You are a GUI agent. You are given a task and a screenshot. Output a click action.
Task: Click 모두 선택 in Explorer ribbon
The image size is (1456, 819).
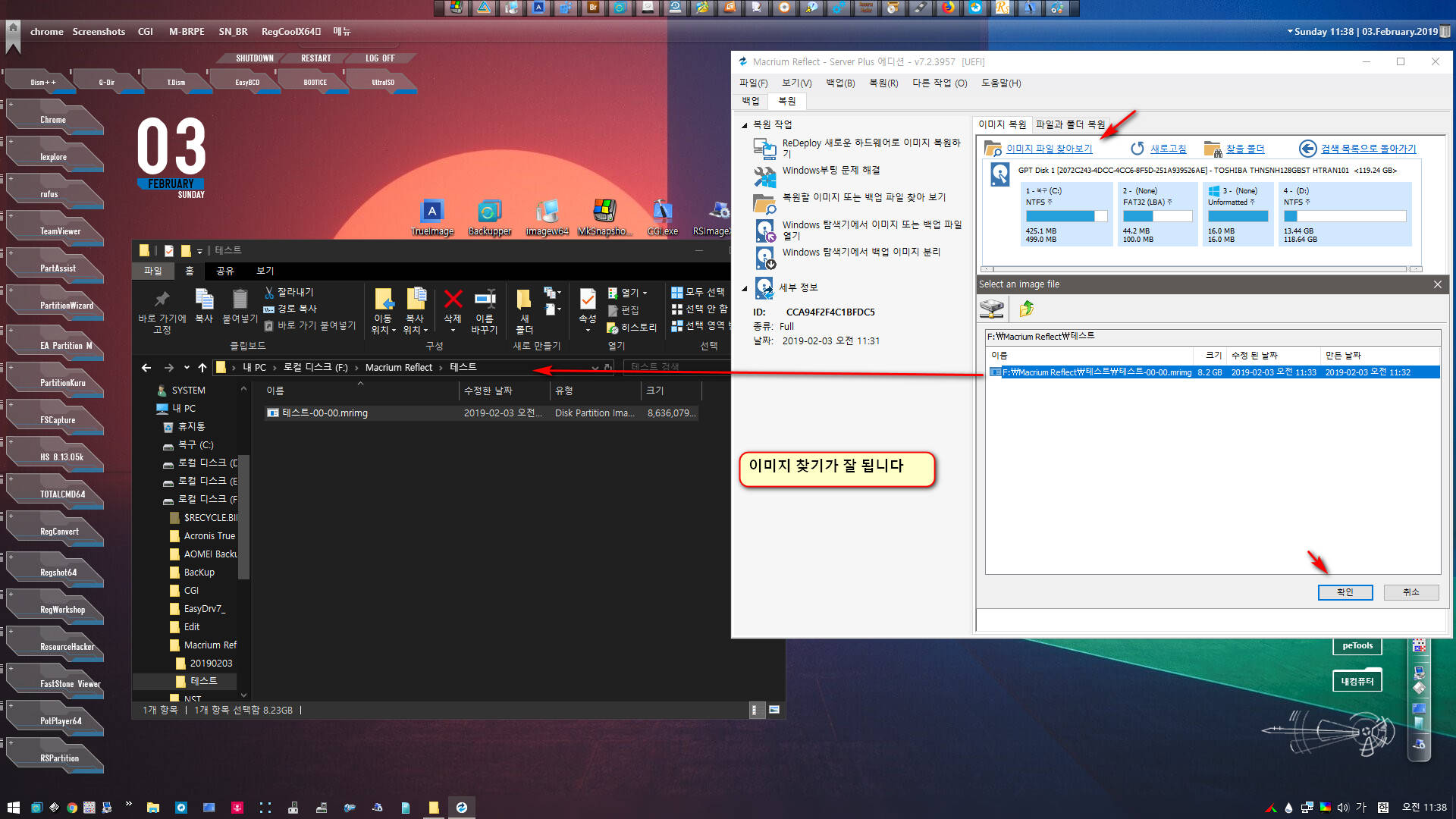[698, 292]
